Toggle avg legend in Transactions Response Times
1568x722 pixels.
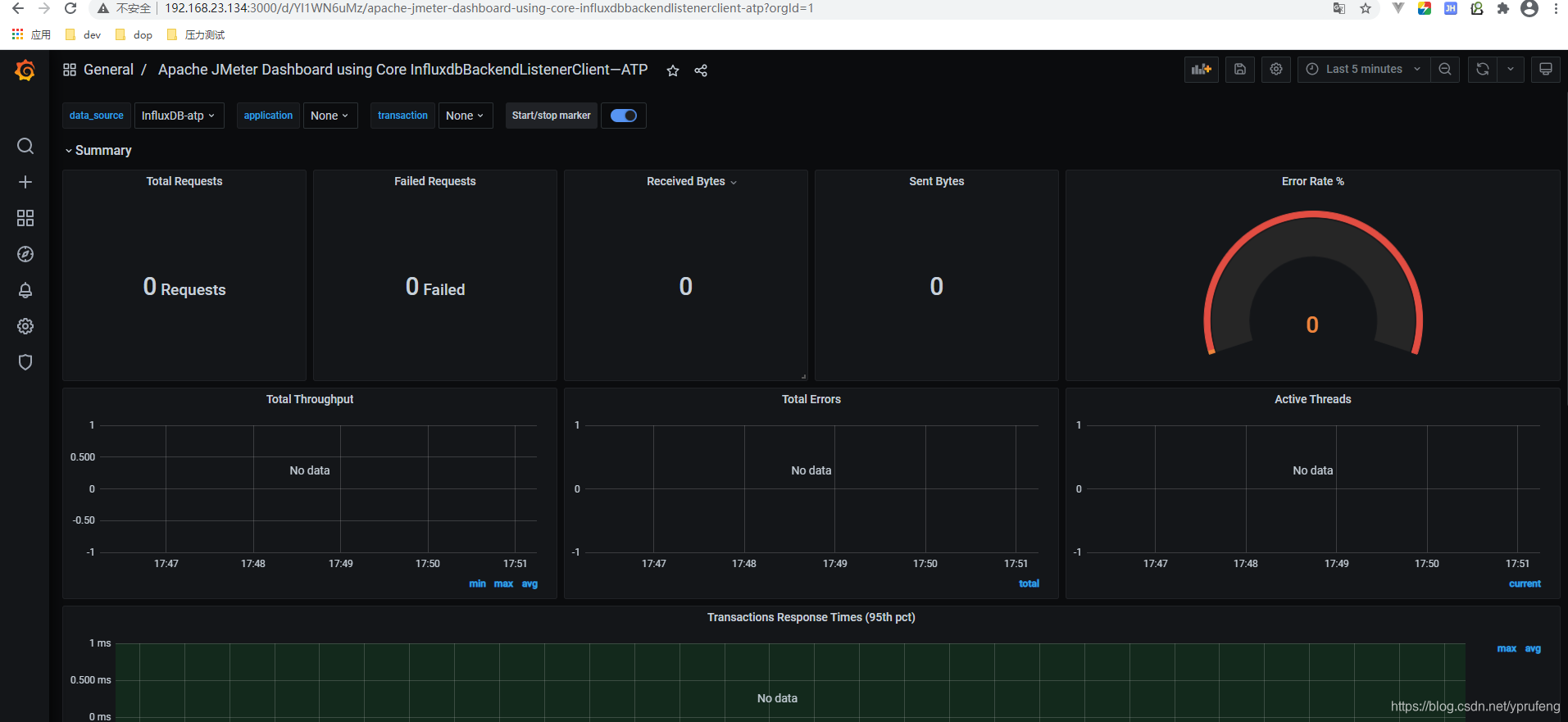point(1533,648)
